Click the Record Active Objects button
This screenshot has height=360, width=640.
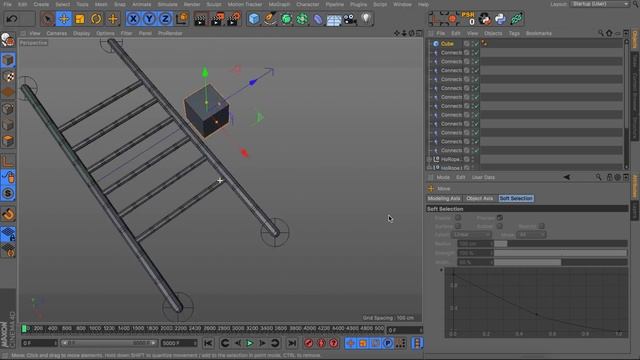coord(309,343)
